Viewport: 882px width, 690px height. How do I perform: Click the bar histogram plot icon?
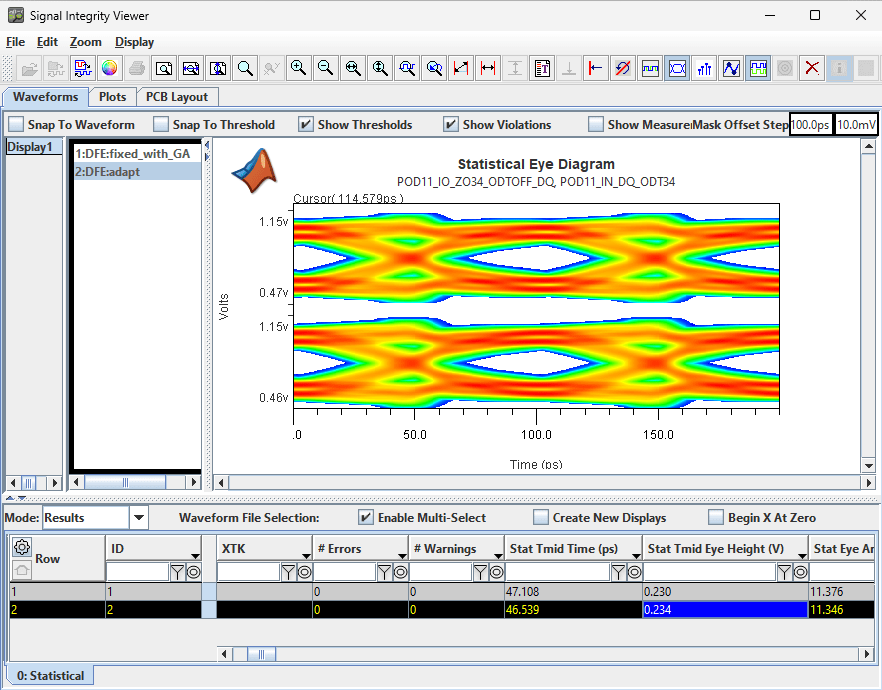click(704, 68)
